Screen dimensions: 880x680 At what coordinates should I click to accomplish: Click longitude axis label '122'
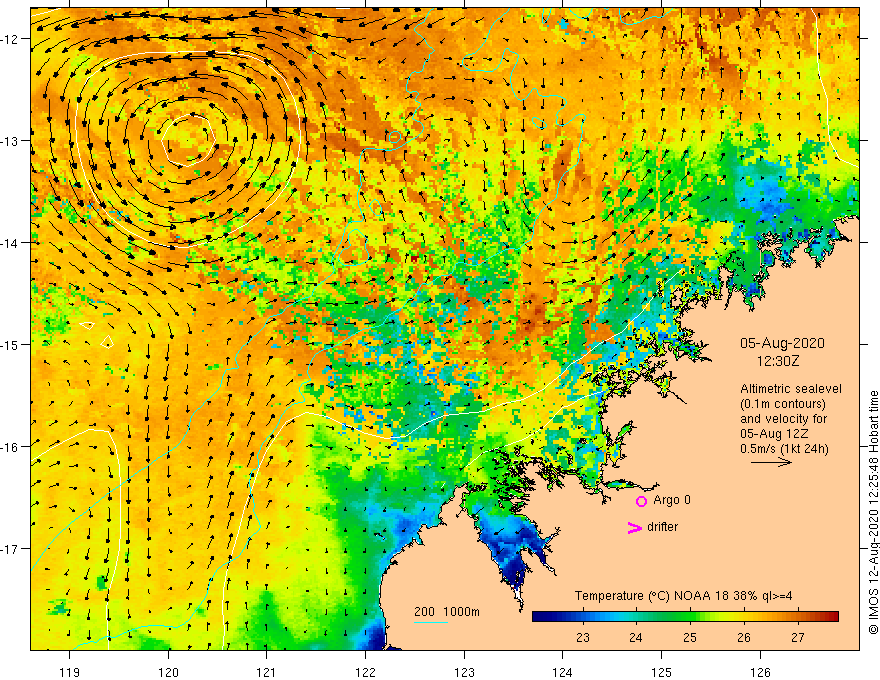[365, 672]
